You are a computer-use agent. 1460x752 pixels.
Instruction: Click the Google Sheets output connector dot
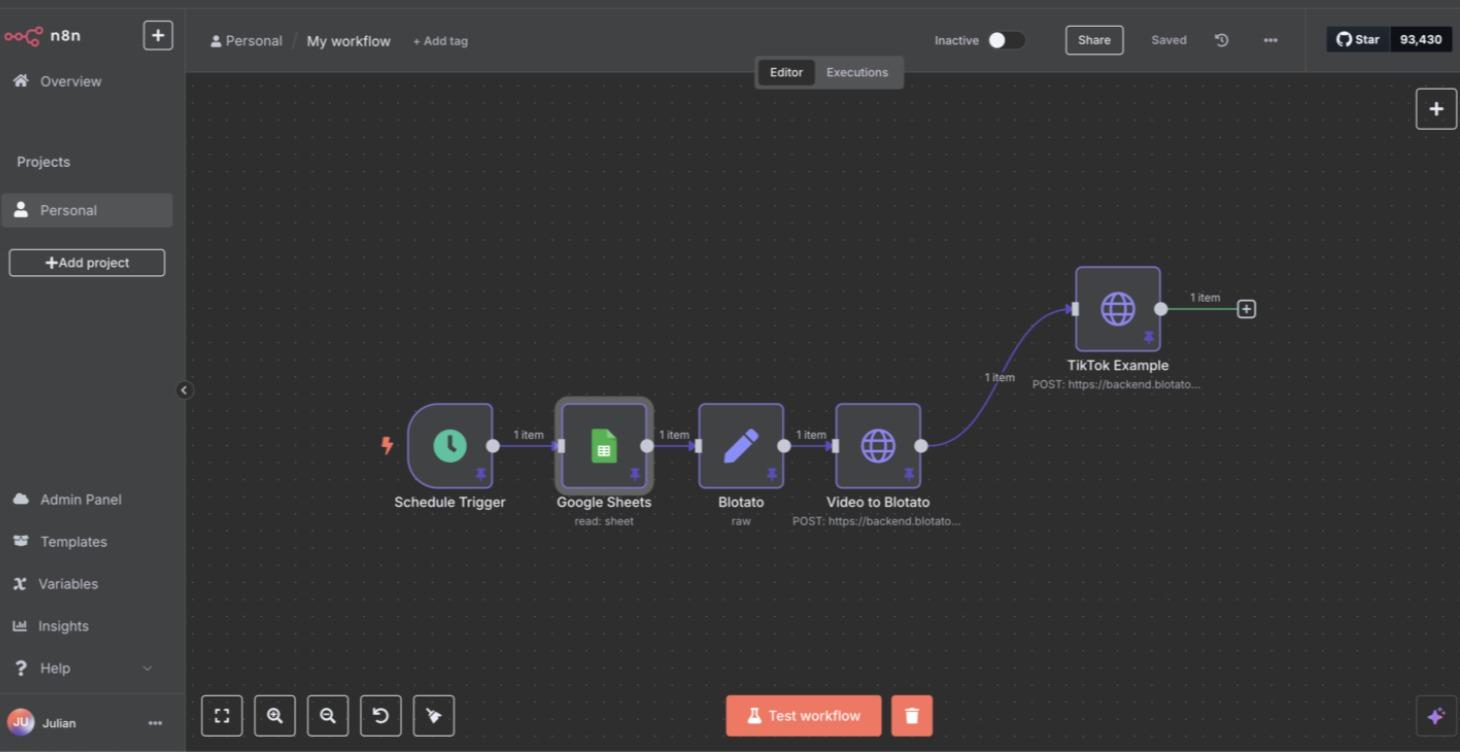tap(647, 446)
